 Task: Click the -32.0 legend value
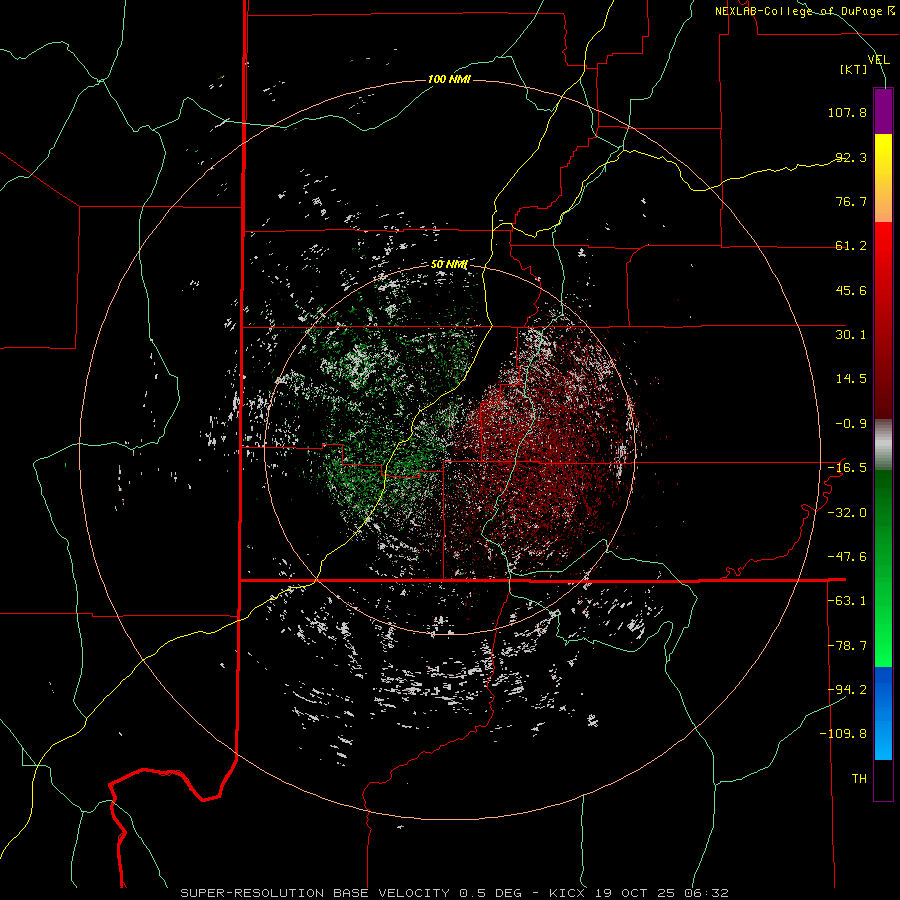[847, 513]
